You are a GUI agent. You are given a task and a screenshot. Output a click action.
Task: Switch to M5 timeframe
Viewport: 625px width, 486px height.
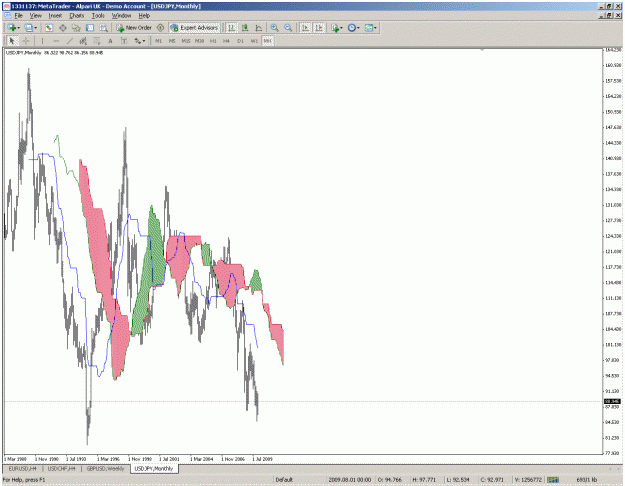pos(172,41)
